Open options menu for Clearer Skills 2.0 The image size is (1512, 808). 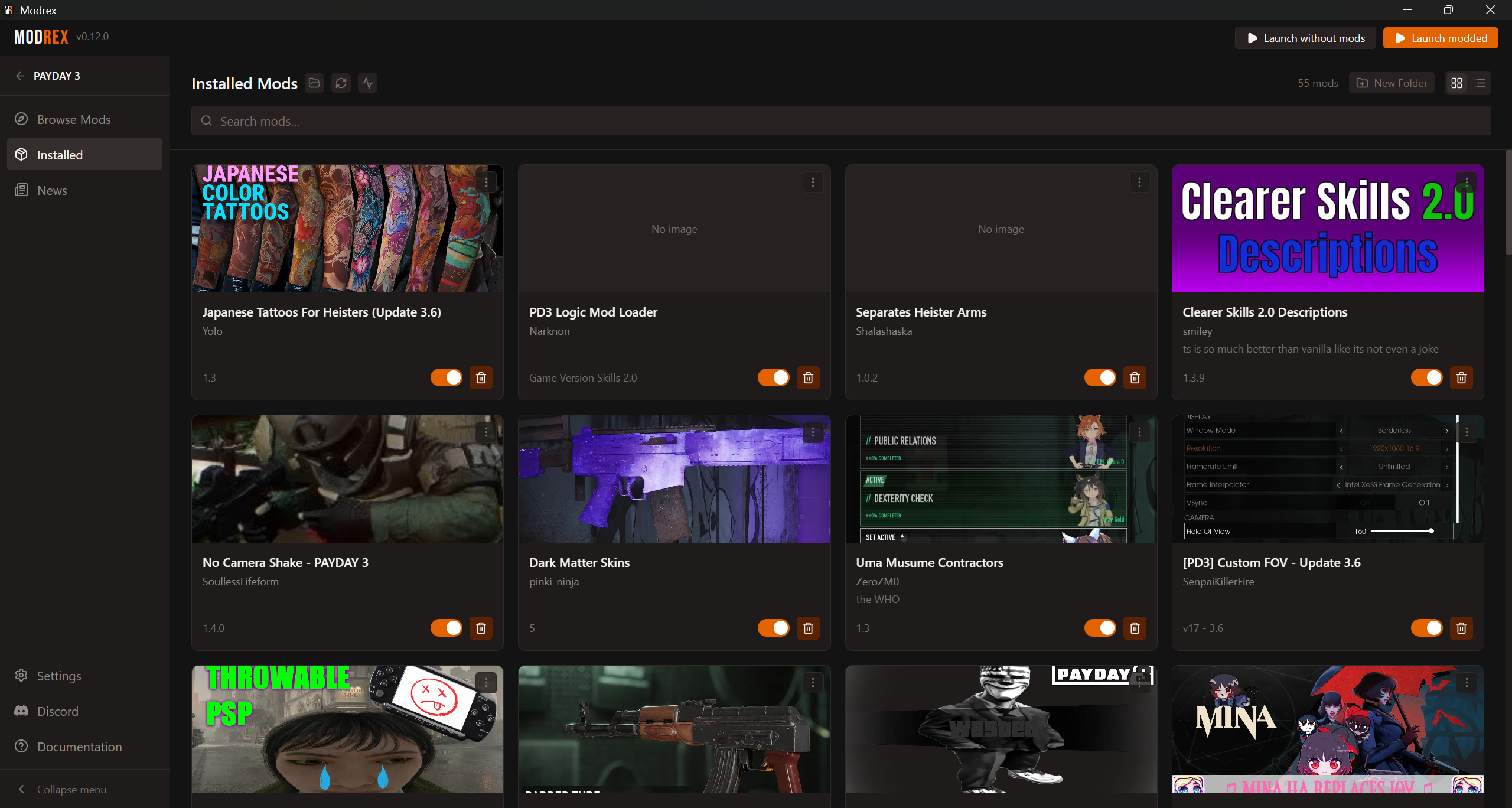click(1466, 182)
